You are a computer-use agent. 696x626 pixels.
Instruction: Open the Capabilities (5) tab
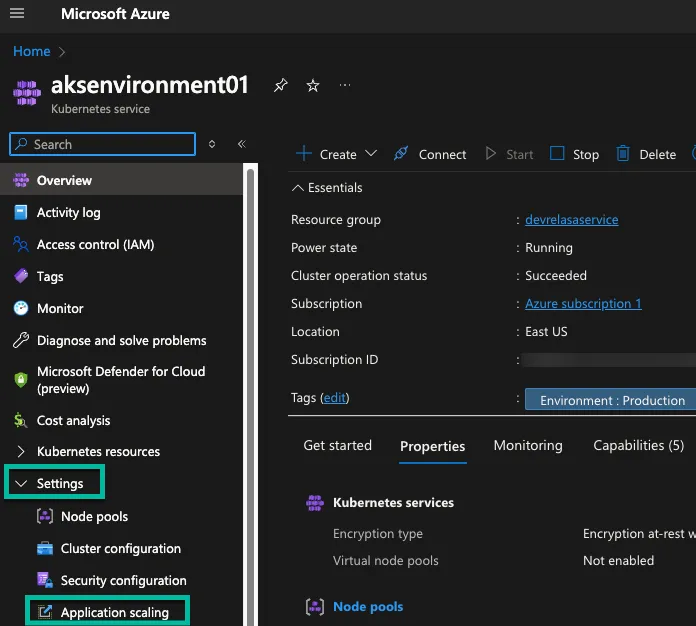pyautogui.click(x=638, y=445)
